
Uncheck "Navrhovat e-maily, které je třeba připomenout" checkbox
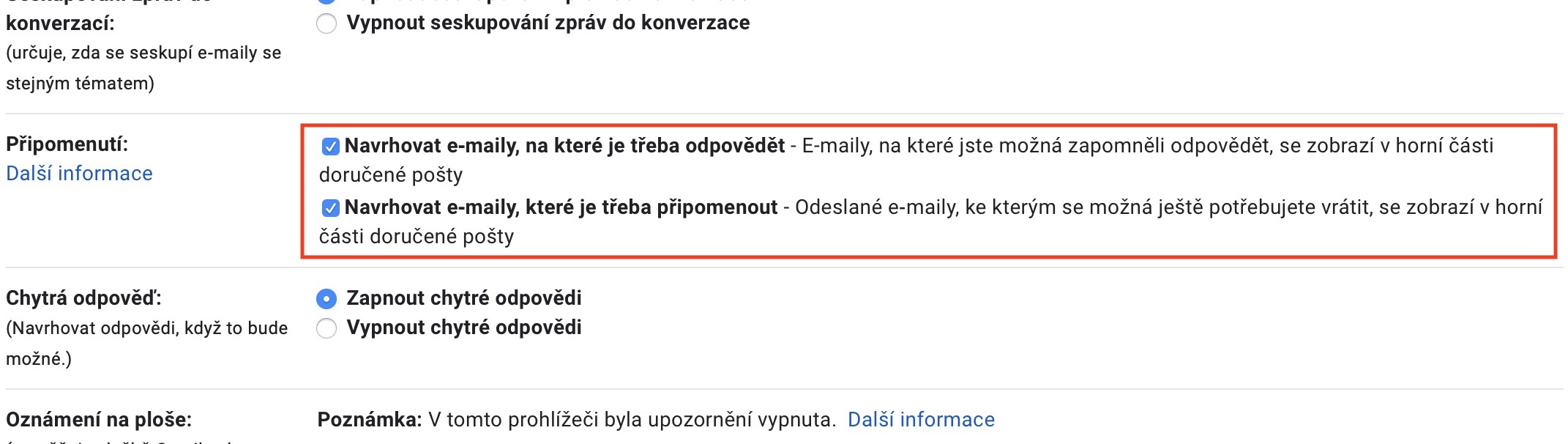tap(330, 208)
